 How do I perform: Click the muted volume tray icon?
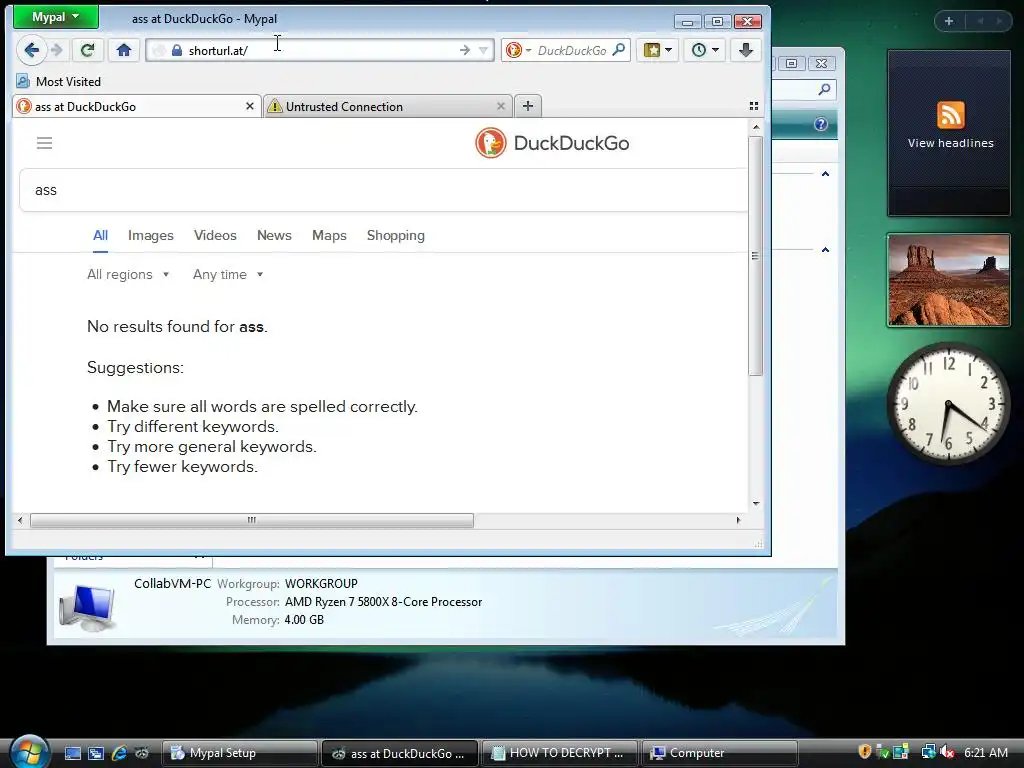948,752
